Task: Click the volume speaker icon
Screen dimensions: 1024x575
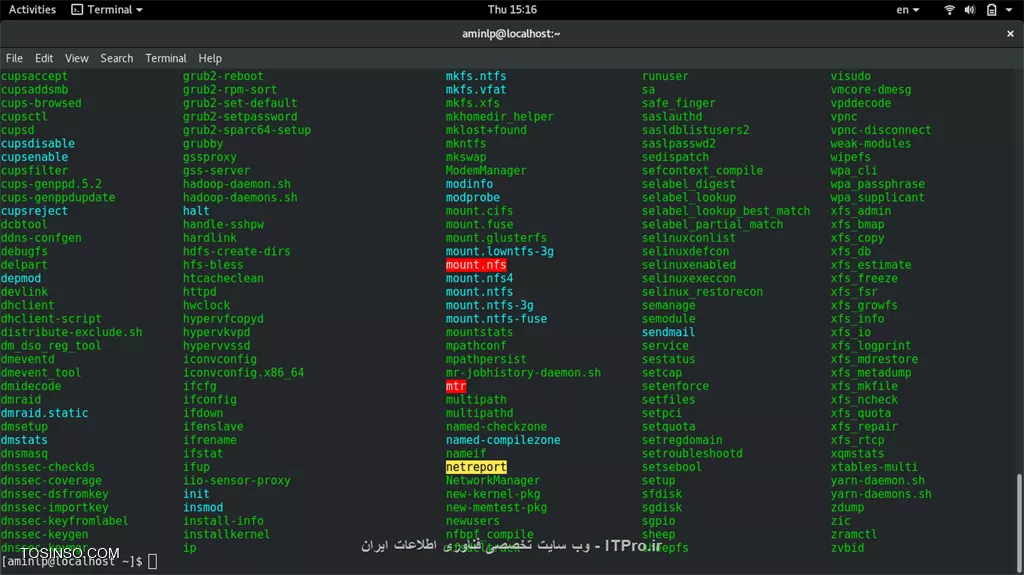Action: [970, 10]
